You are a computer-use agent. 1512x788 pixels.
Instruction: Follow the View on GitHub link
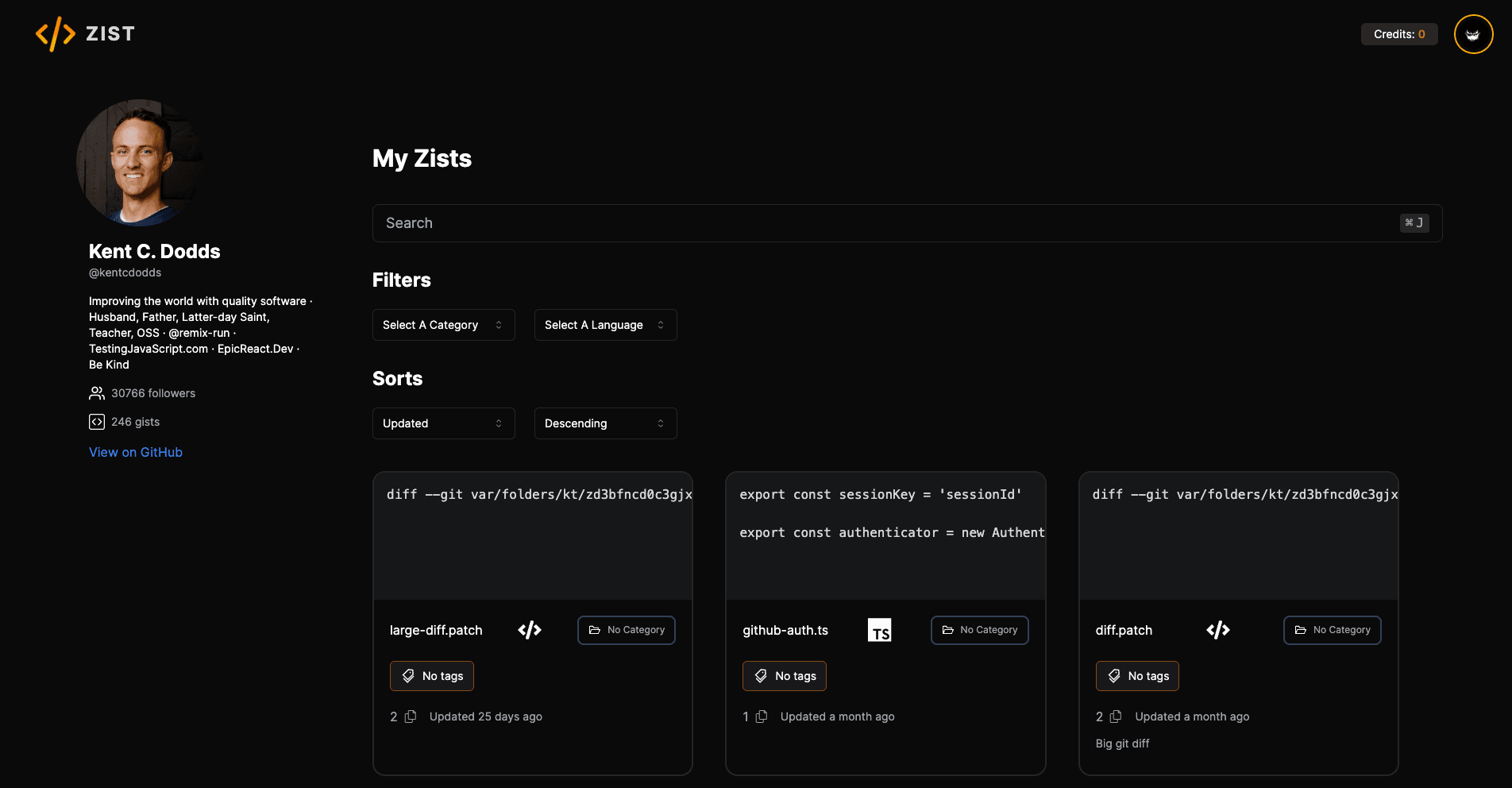pos(136,452)
